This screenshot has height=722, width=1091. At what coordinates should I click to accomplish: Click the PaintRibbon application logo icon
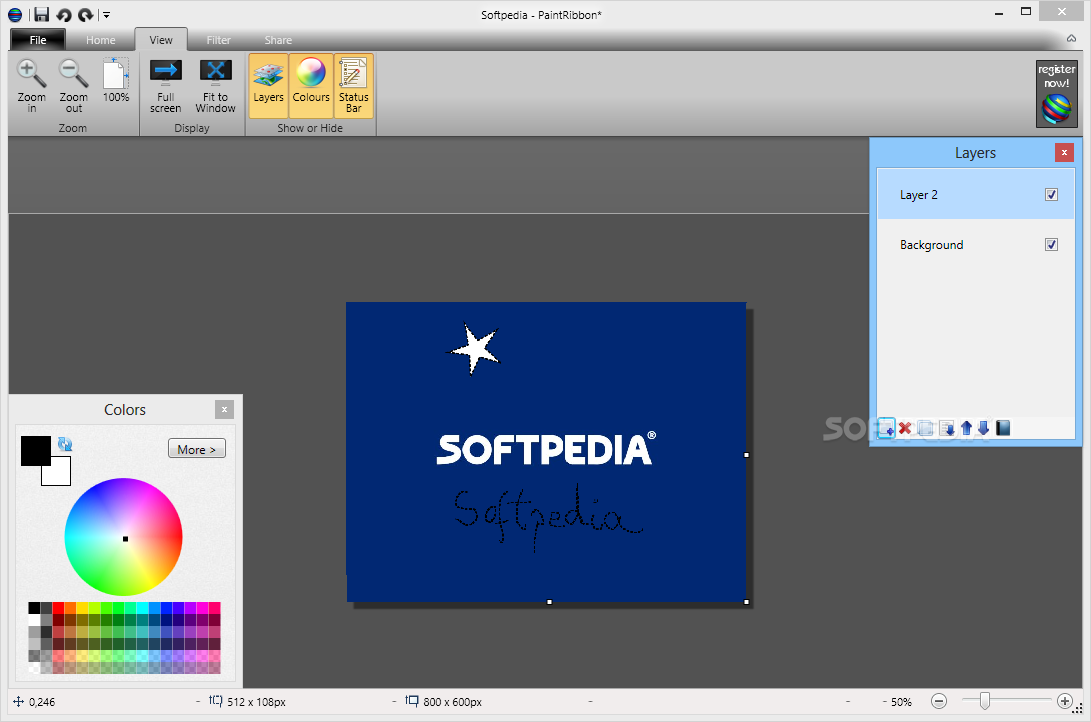pyautogui.click(x=15, y=15)
